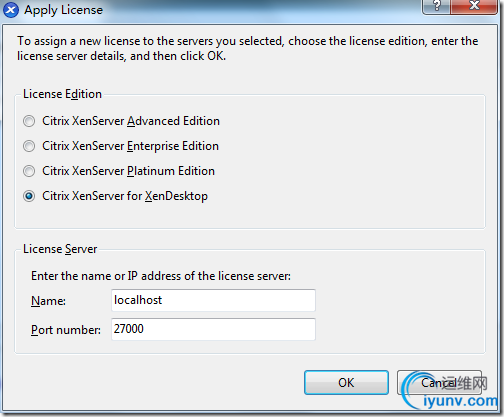Click the License Server group heading
The image size is (504, 417).
pyautogui.click(x=60, y=249)
